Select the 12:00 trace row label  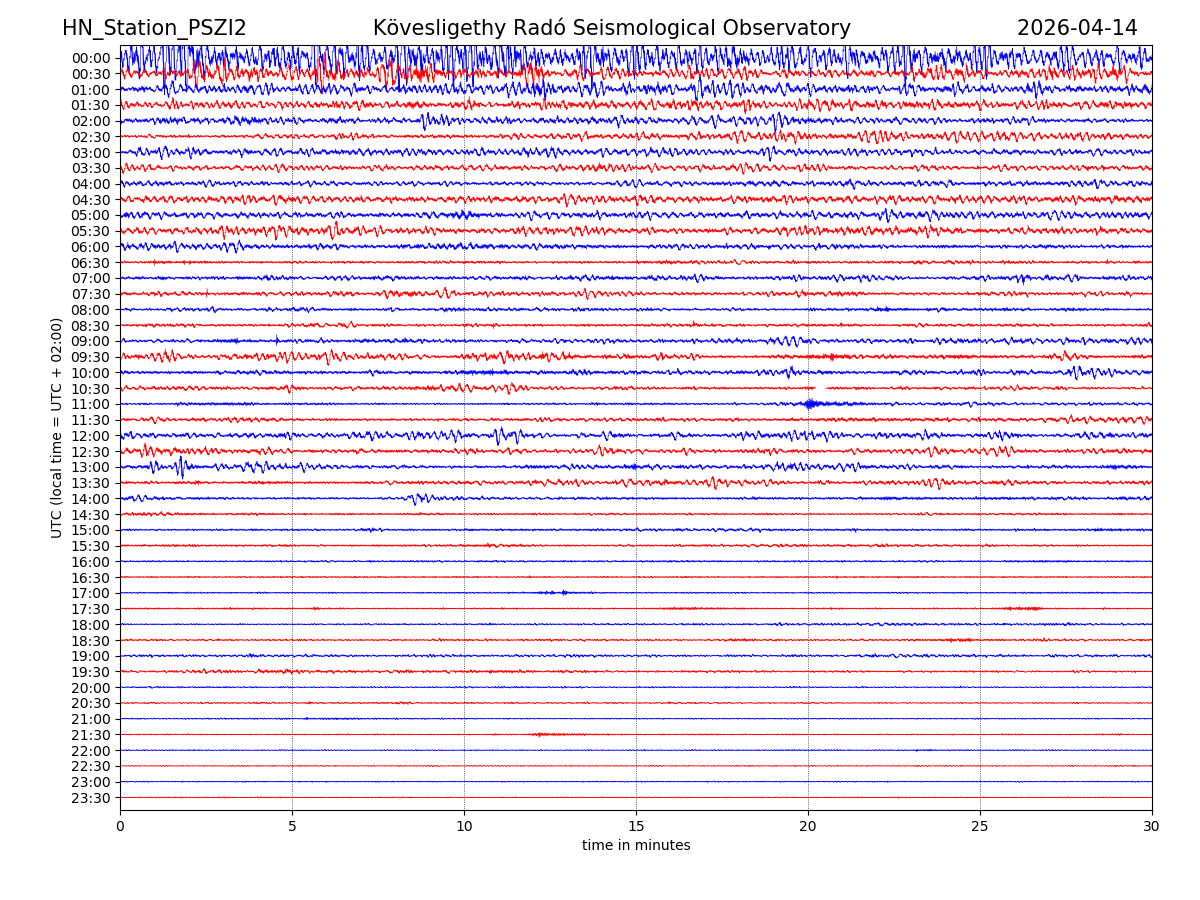pyautogui.click(x=90, y=436)
